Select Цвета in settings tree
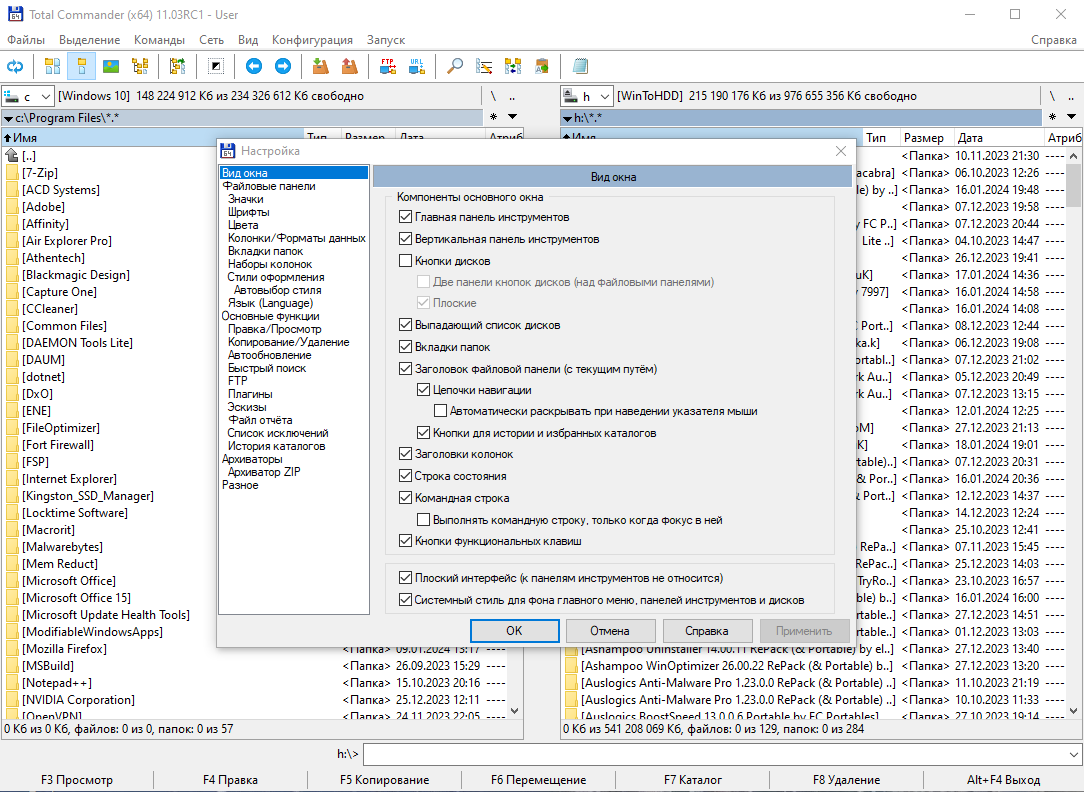 click(x=243, y=225)
